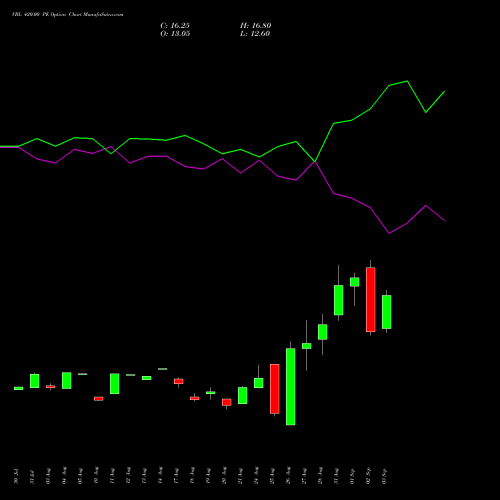Select the green candle for 24 Aug
The height and width of the screenshot is (500, 500).
259,383
